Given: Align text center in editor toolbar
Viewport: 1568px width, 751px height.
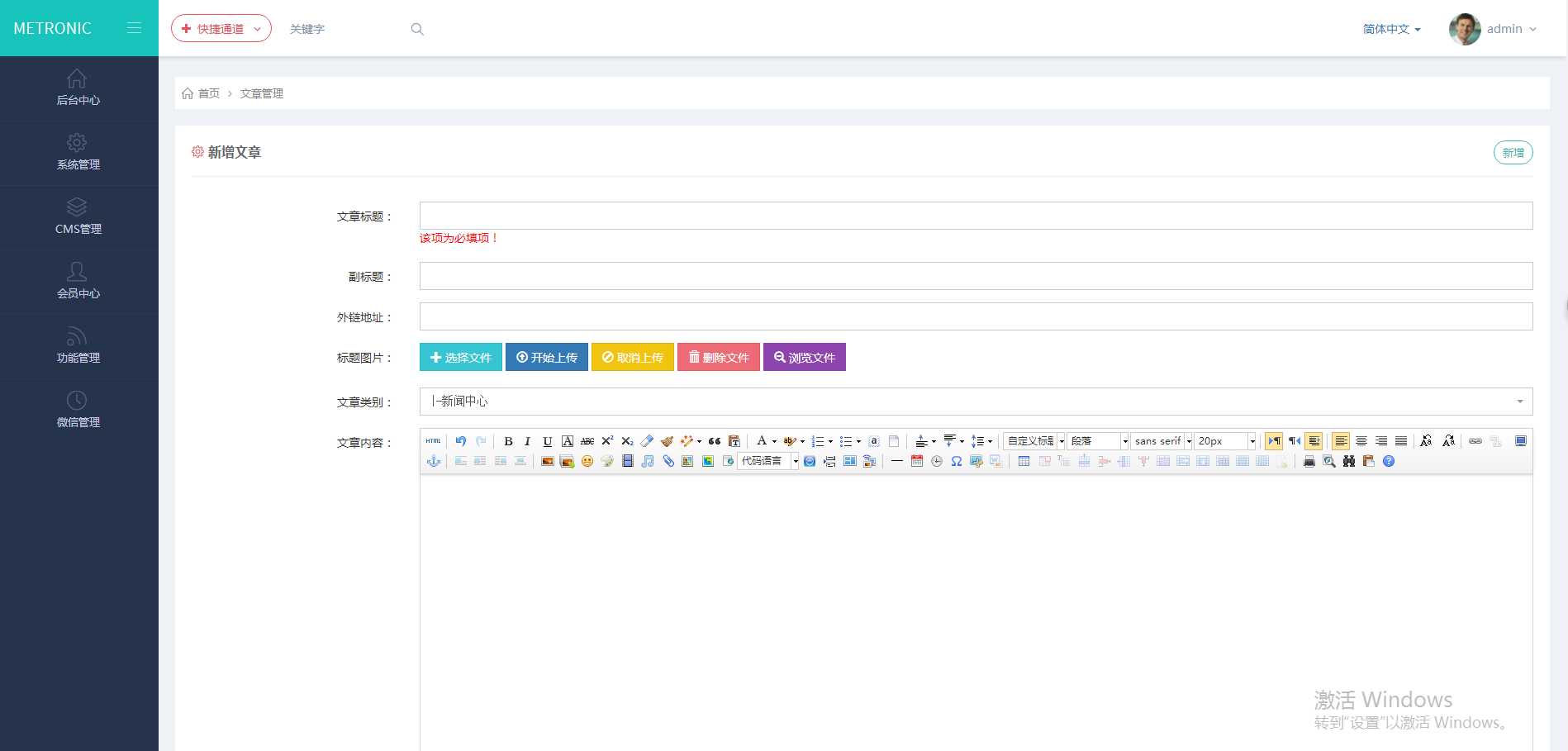Looking at the screenshot, I should pyautogui.click(x=1361, y=441).
